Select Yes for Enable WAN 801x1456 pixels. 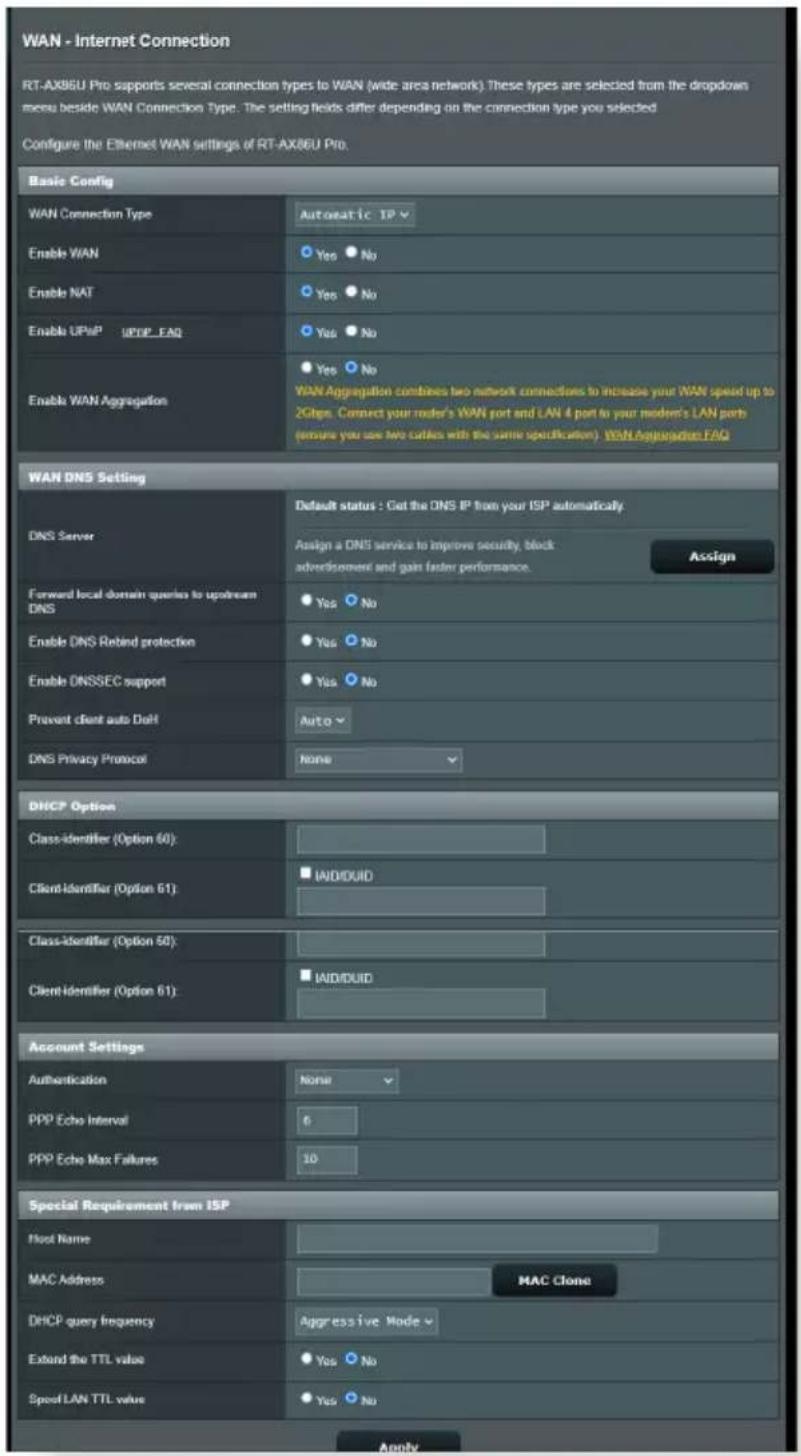[307, 253]
